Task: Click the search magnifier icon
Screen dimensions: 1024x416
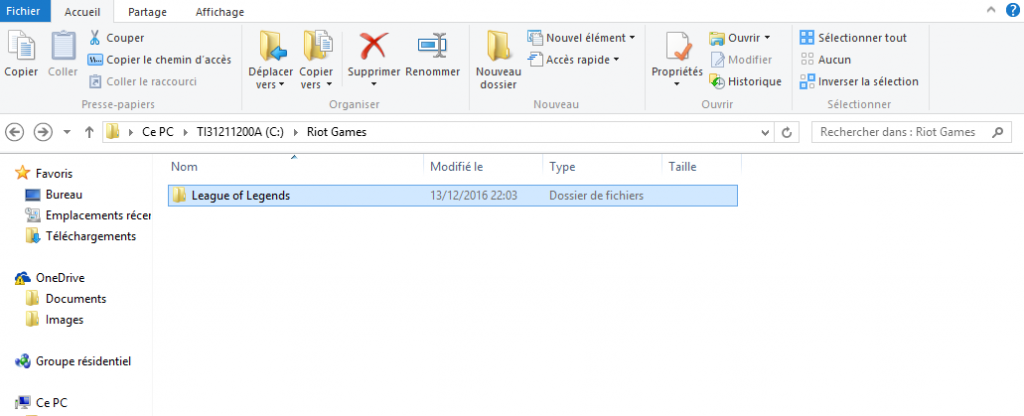Action: coord(997,132)
